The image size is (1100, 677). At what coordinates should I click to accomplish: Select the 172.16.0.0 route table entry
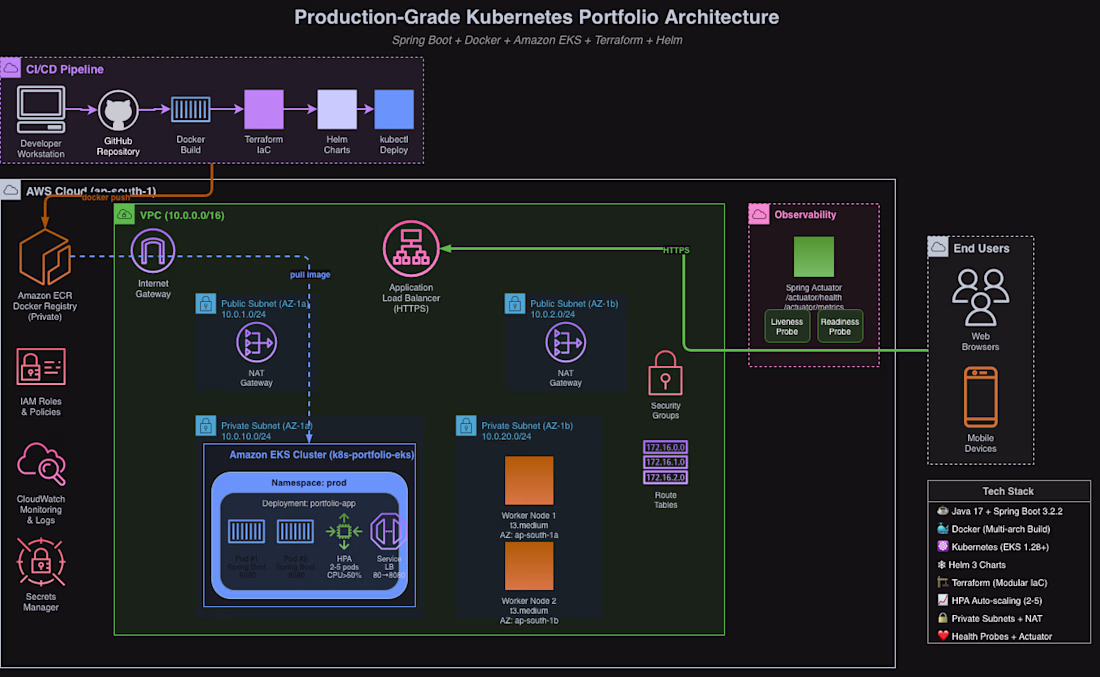[x=665, y=448]
